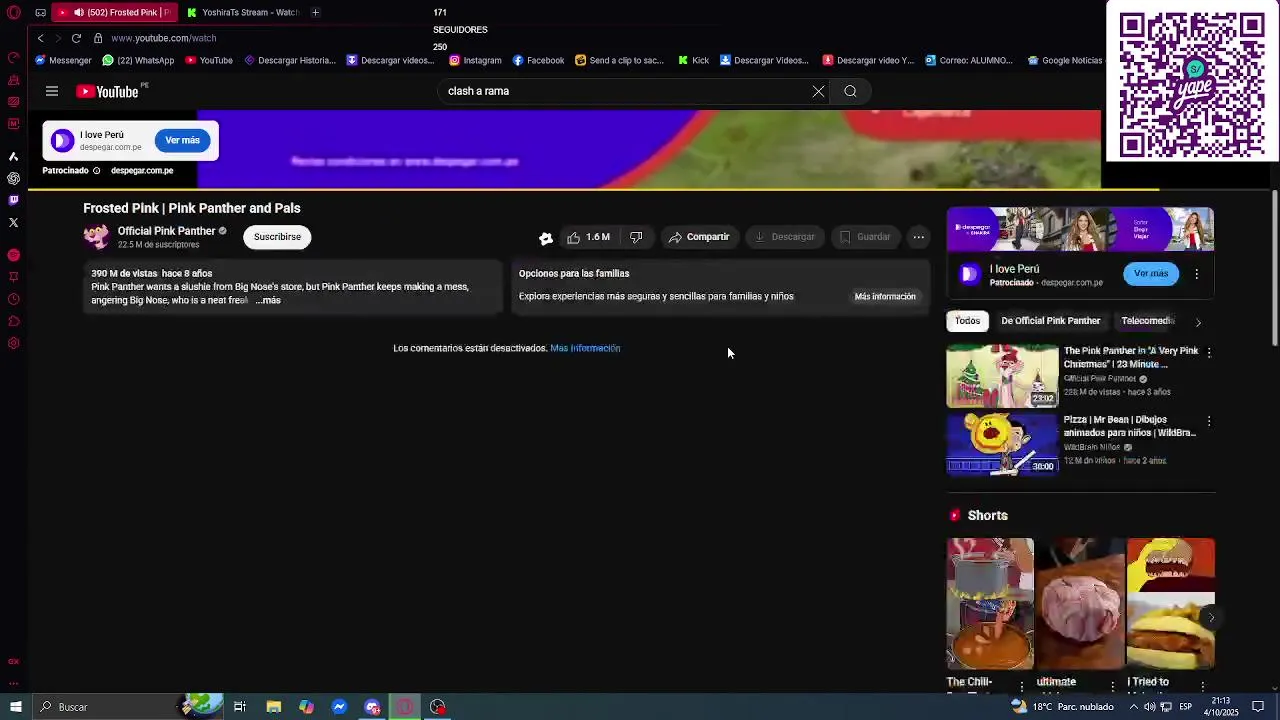Open options for The Chili short
1280x720 pixels.
click(1021, 686)
